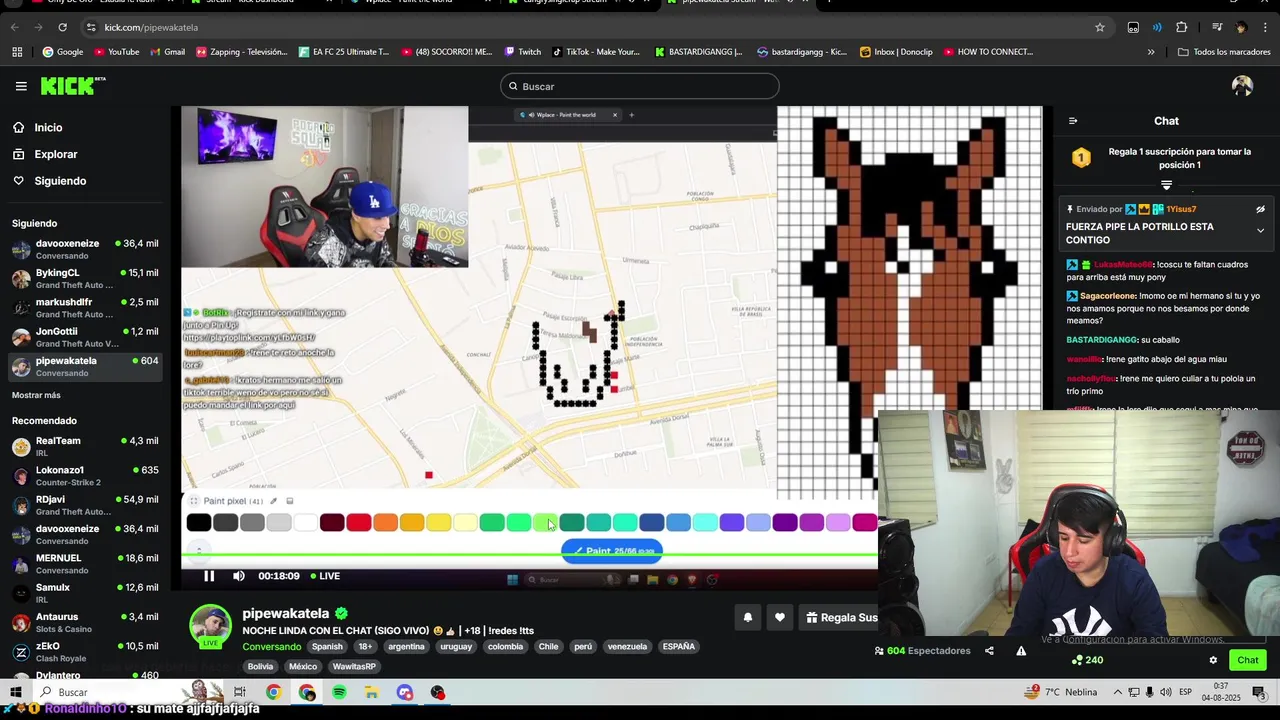Click the site info icon in address bar
The image size is (1280, 720).
(91, 27)
